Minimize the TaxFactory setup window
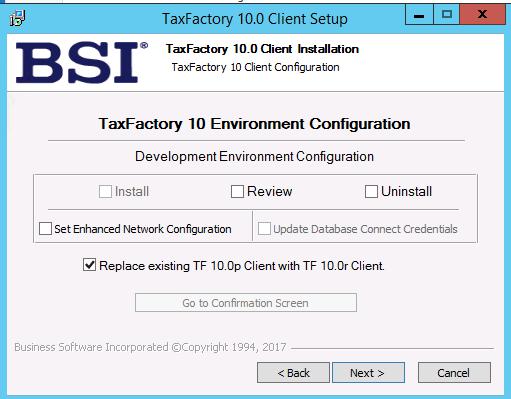The image size is (511, 399). pos(419,14)
